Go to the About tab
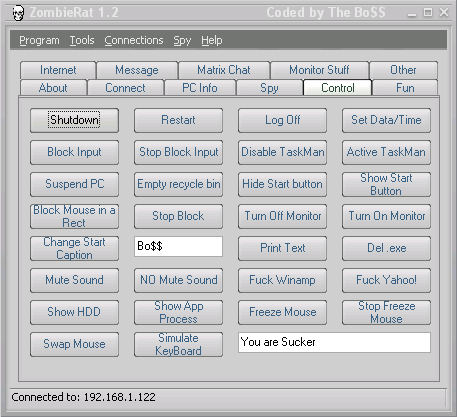 (x=53, y=88)
